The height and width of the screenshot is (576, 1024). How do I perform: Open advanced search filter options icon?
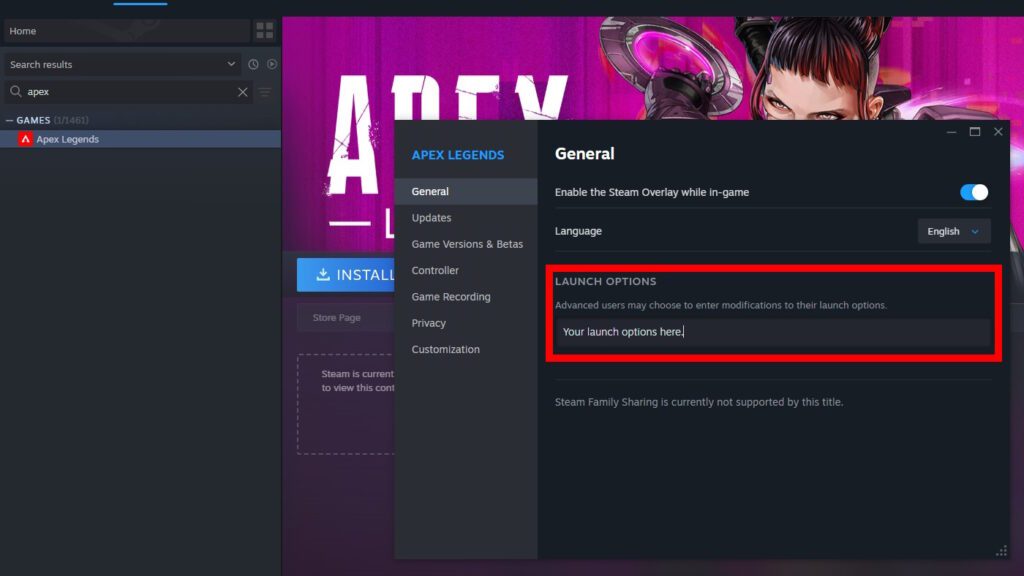tap(264, 92)
